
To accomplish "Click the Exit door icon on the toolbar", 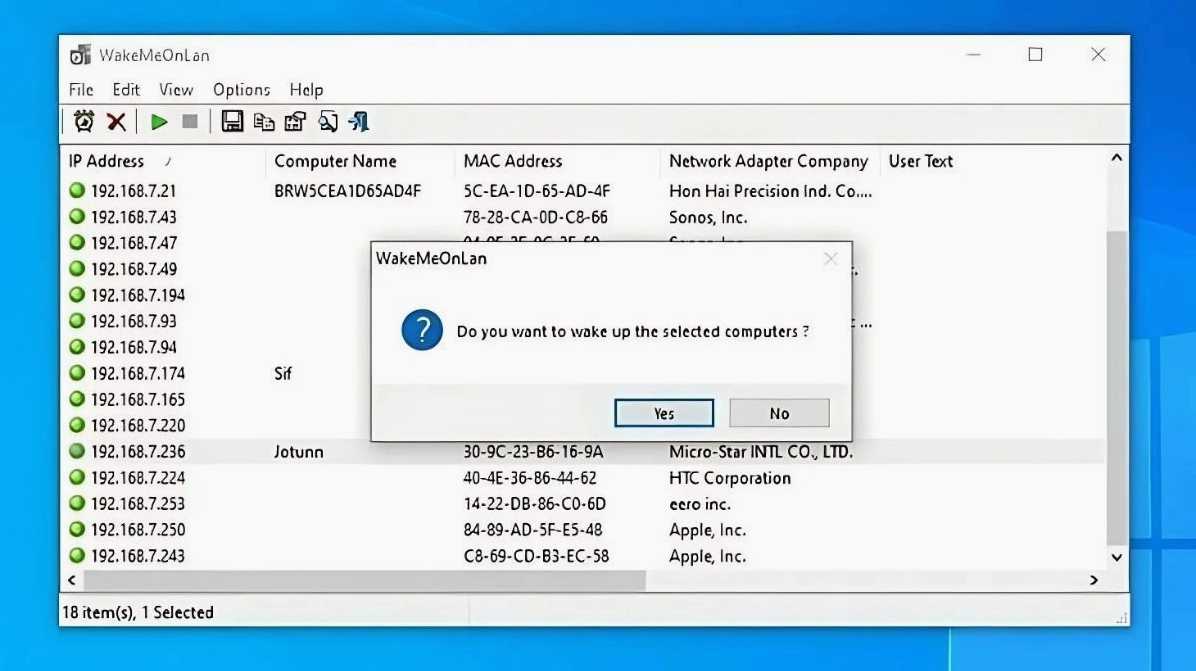I will coord(358,121).
